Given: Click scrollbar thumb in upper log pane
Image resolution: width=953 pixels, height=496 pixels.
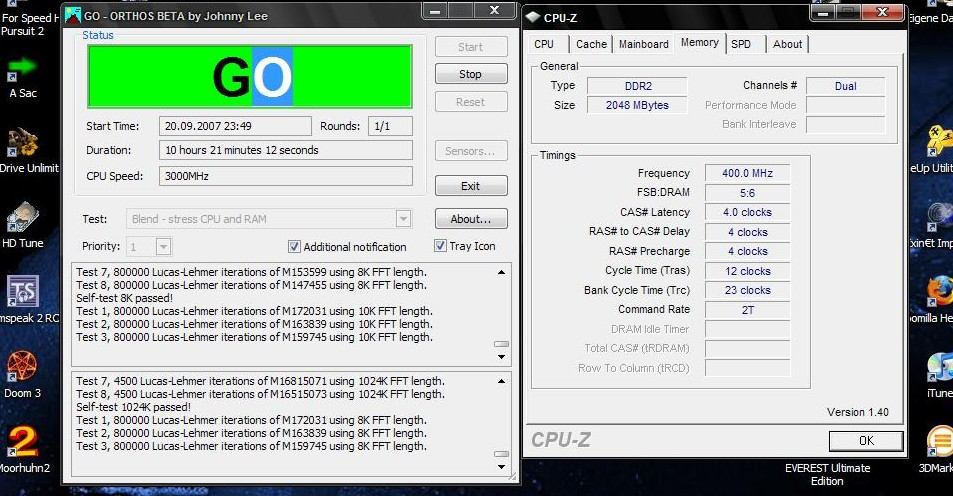Looking at the screenshot, I should (501, 344).
